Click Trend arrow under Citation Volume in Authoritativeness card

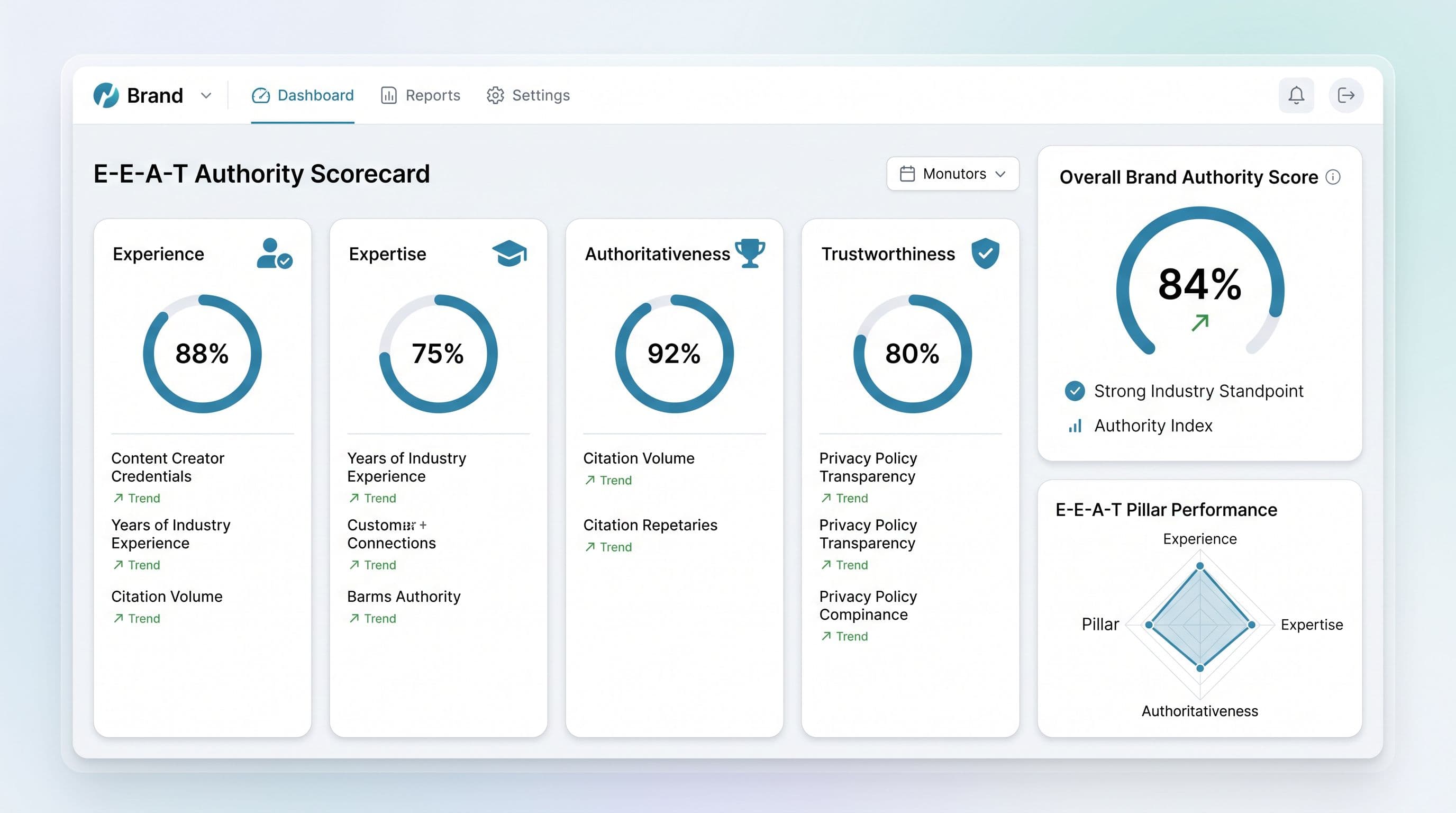590,480
